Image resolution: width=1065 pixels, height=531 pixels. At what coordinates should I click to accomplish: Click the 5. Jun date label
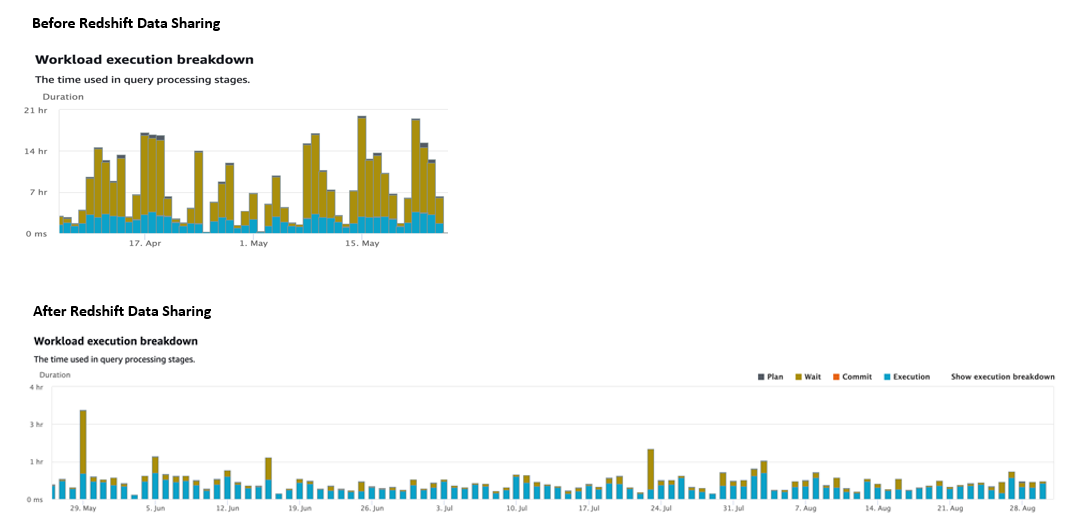tap(155, 508)
